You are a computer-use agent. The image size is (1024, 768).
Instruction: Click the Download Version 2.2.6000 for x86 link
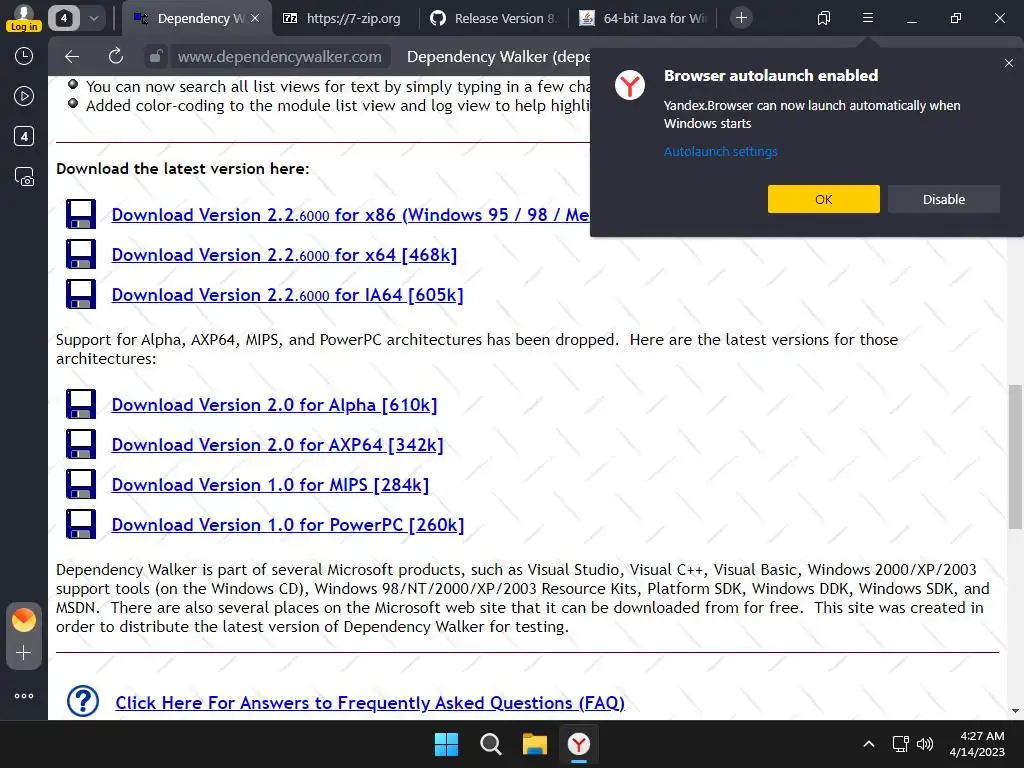click(350, 215)
